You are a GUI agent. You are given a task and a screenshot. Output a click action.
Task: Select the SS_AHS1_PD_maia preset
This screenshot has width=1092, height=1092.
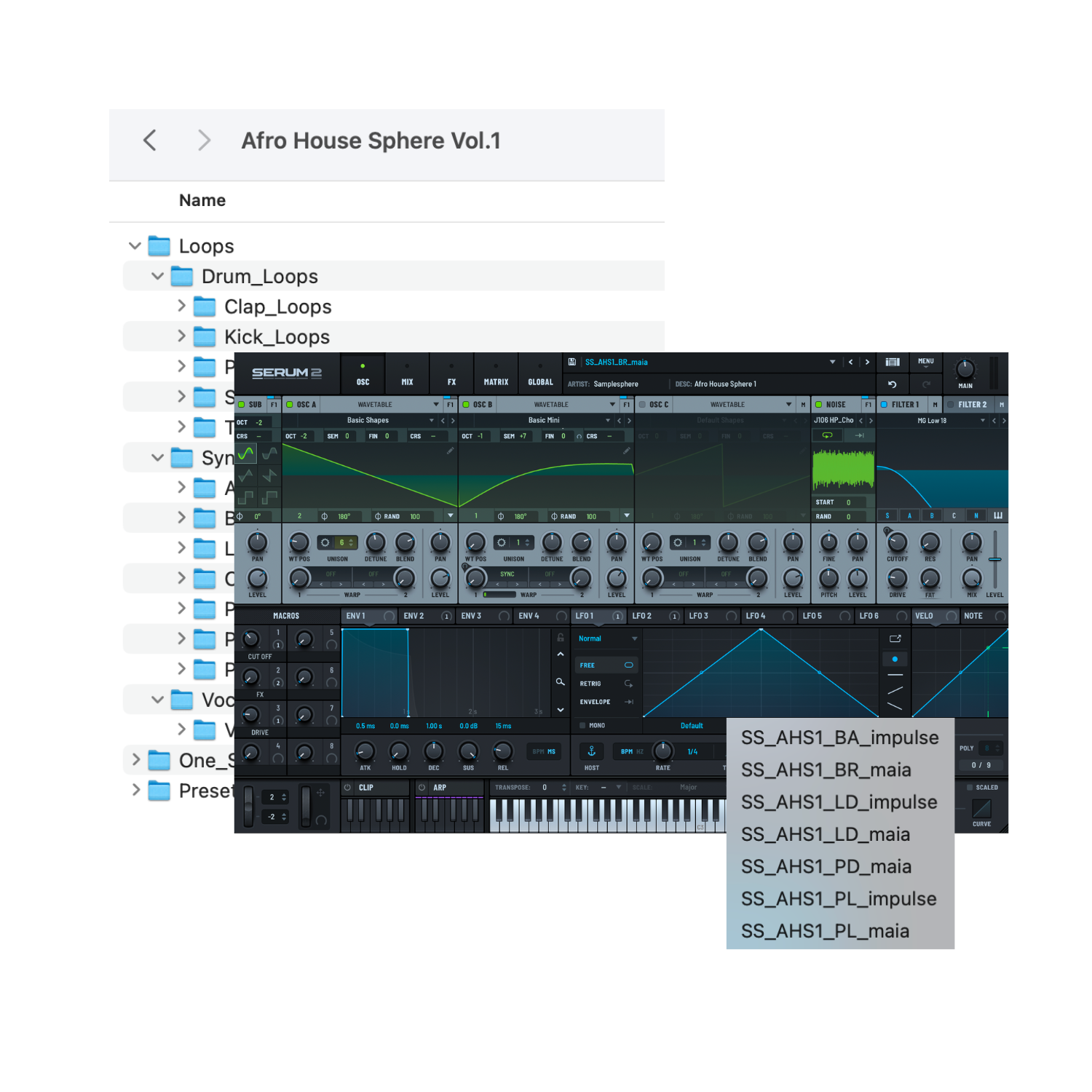[x=826, y=867]
